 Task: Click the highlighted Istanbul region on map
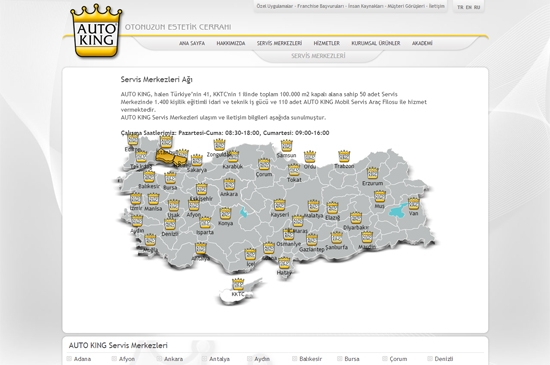[x=171, y=158]
